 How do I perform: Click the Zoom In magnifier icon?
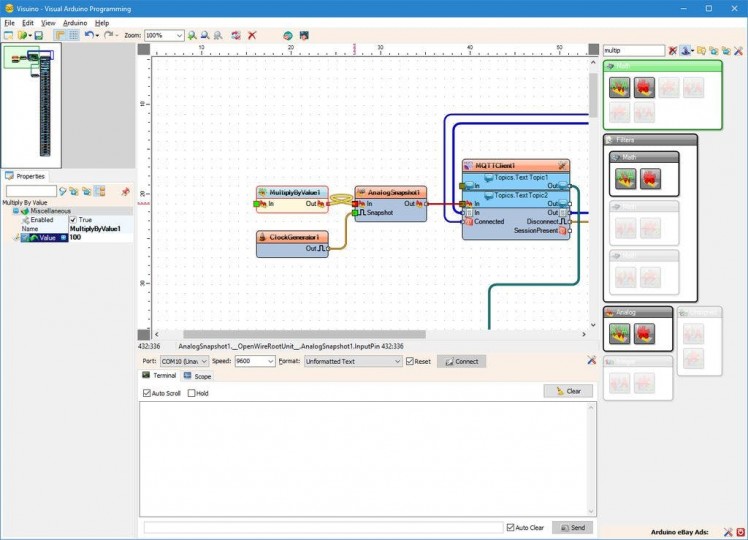[193, 35]
